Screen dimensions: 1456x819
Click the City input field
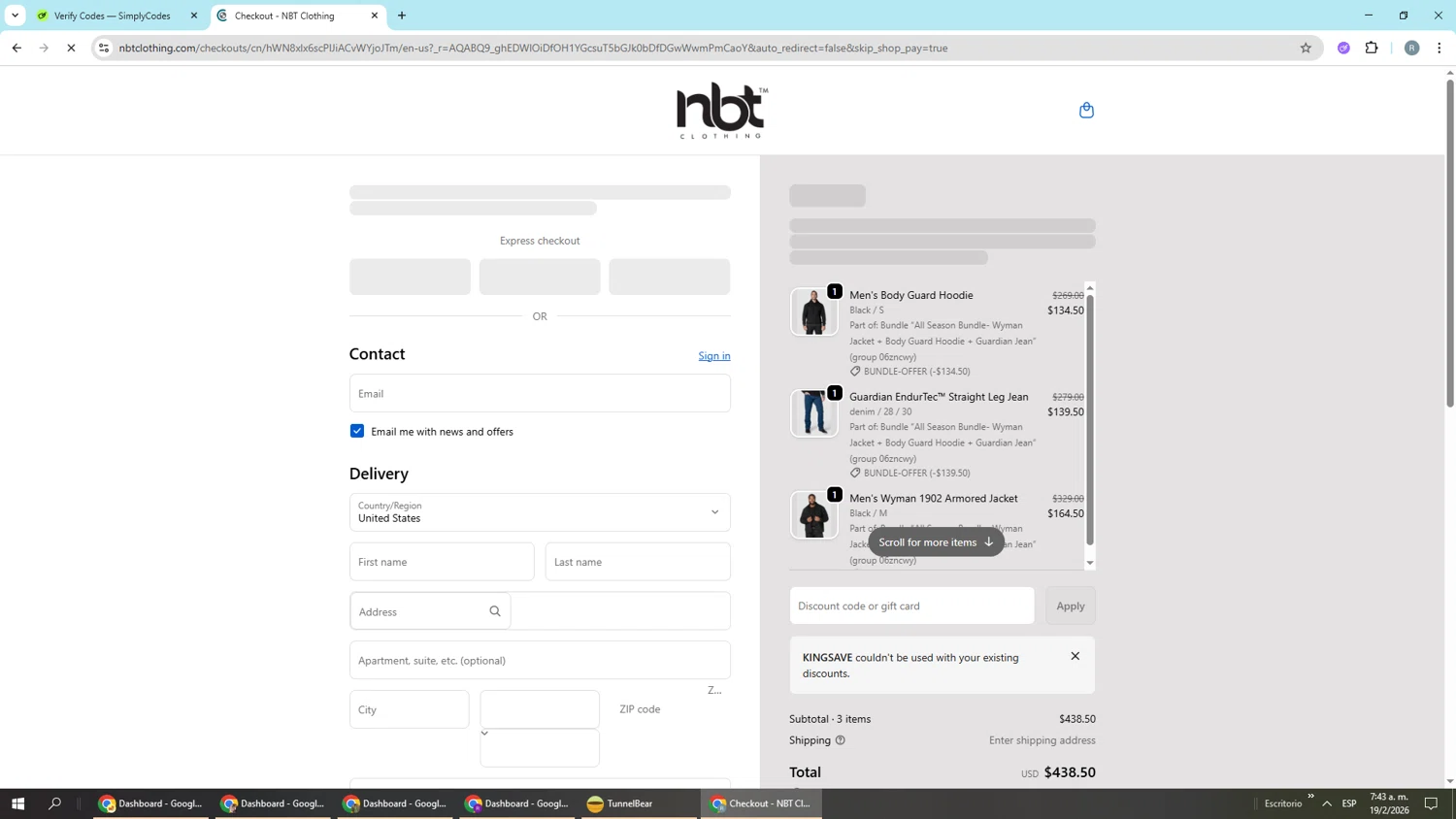(410, 709)
